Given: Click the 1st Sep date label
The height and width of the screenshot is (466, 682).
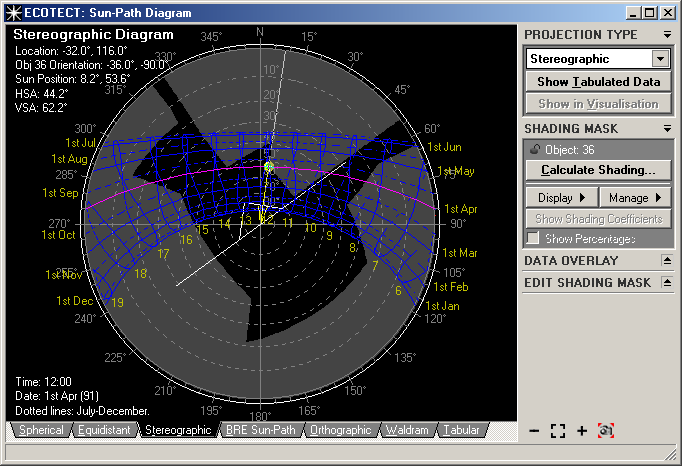Looking at the screenshot, I should coord(60,193).
